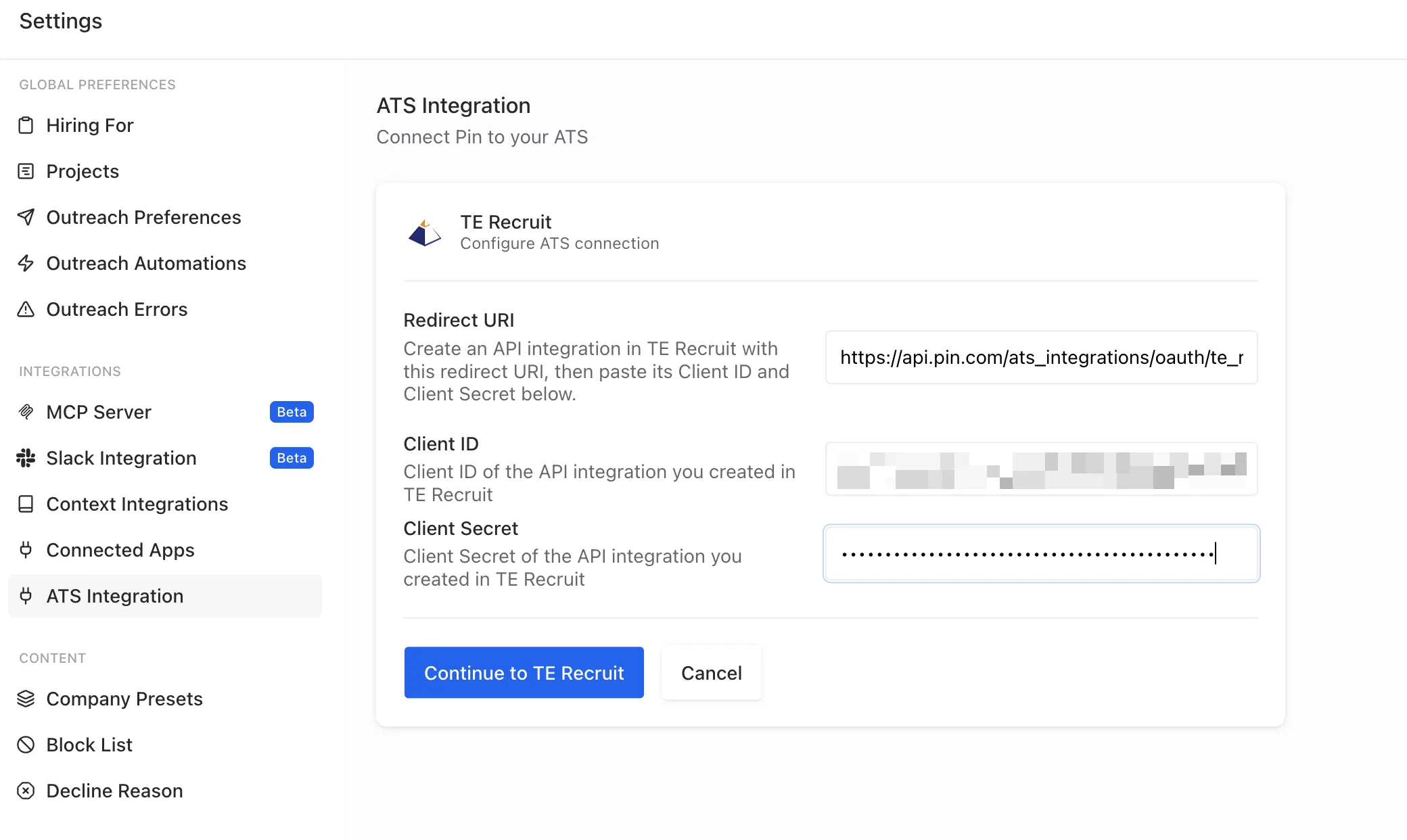Click the Outreach Automations lightning icon

click(x=26, y=263)
